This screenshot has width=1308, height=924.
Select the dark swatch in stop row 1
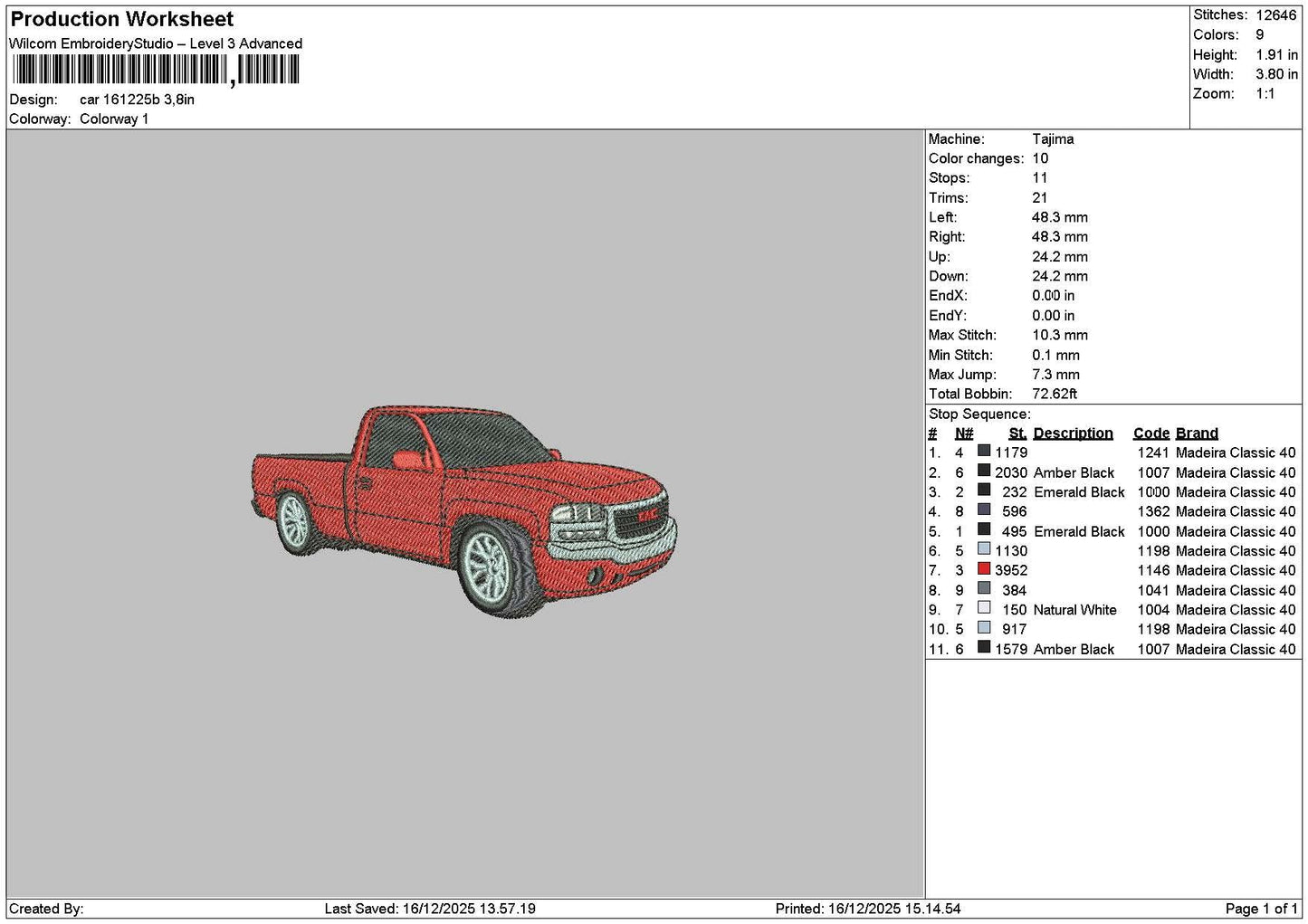(x=984, y=452)
